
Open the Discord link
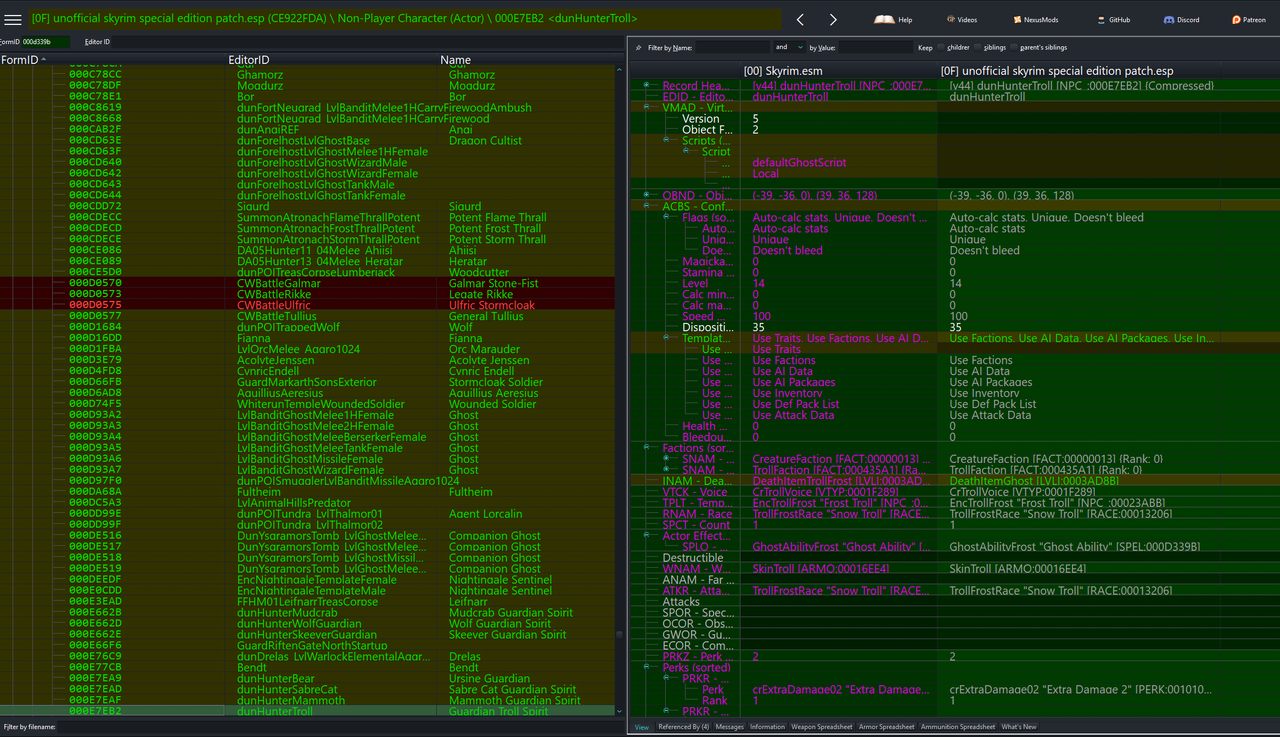coord(1181,20)
